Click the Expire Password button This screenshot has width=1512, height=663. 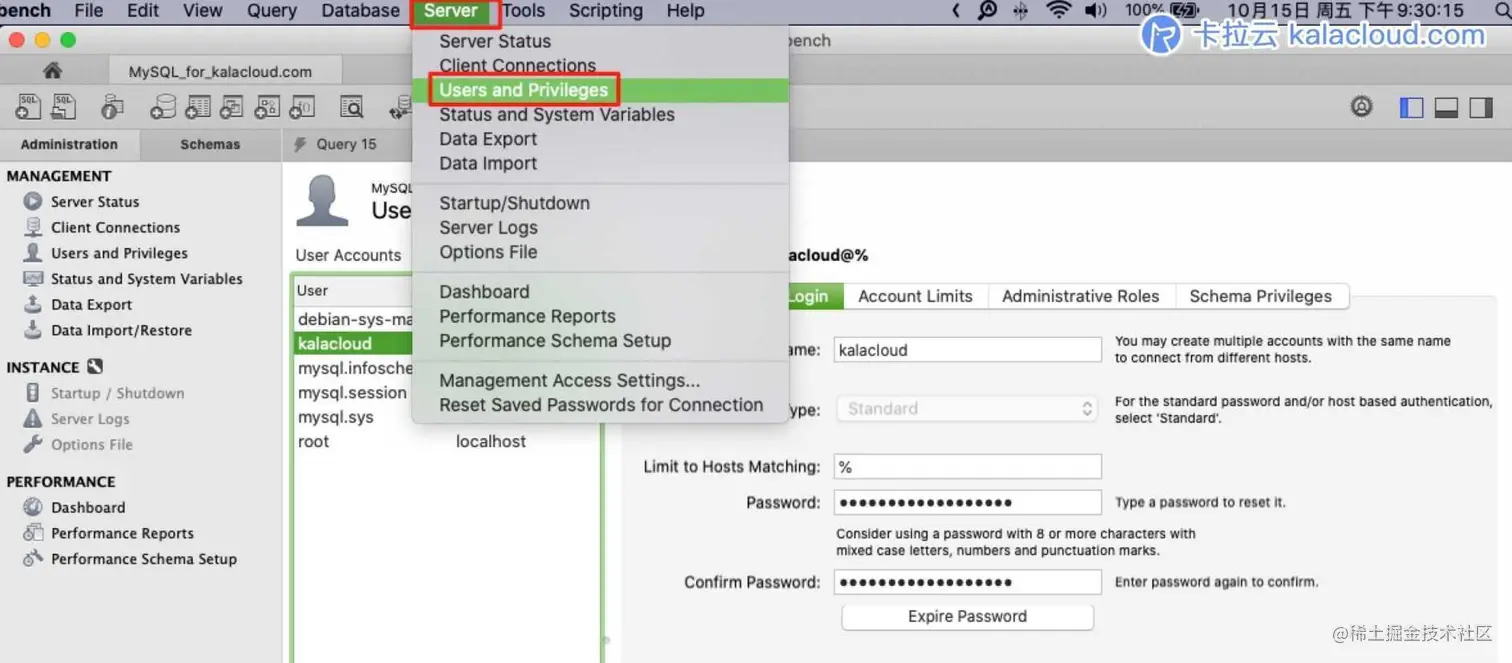967,616
